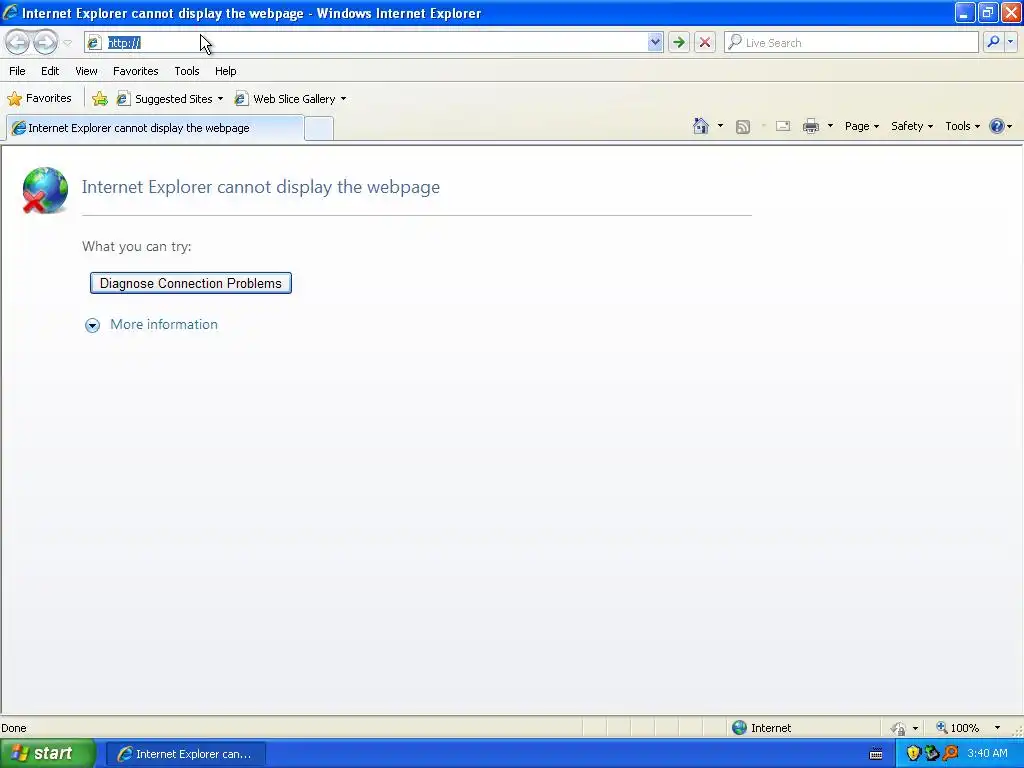Click the 3:40 AM clock
This screenshot has height=768, width=1024.
click(987, 754)
